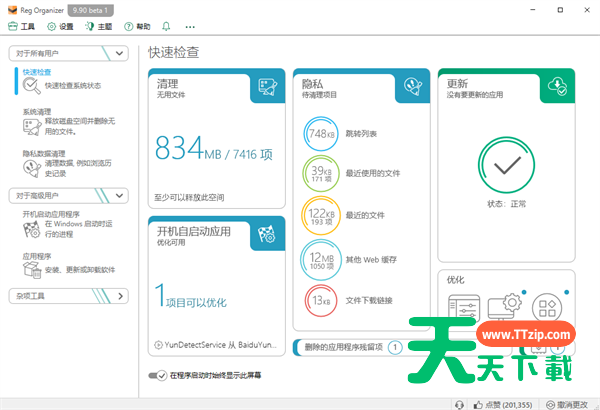
Task: Open 应用程序 in the sidebar
Action: (37, 256)
